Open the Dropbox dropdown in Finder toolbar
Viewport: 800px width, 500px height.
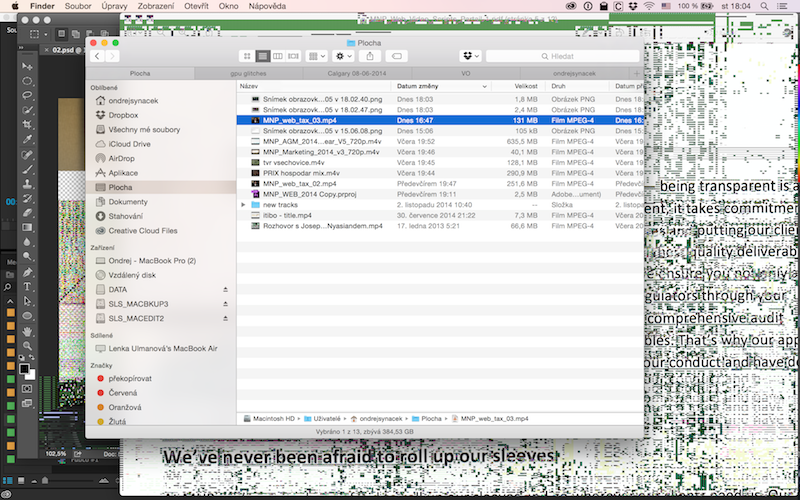click(x=470, y=56)
